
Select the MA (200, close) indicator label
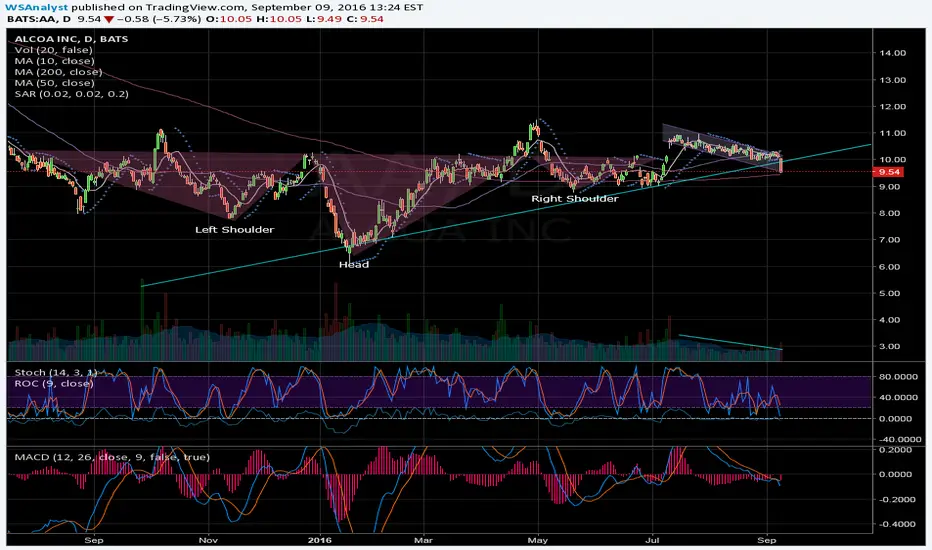tap(58, 72)
